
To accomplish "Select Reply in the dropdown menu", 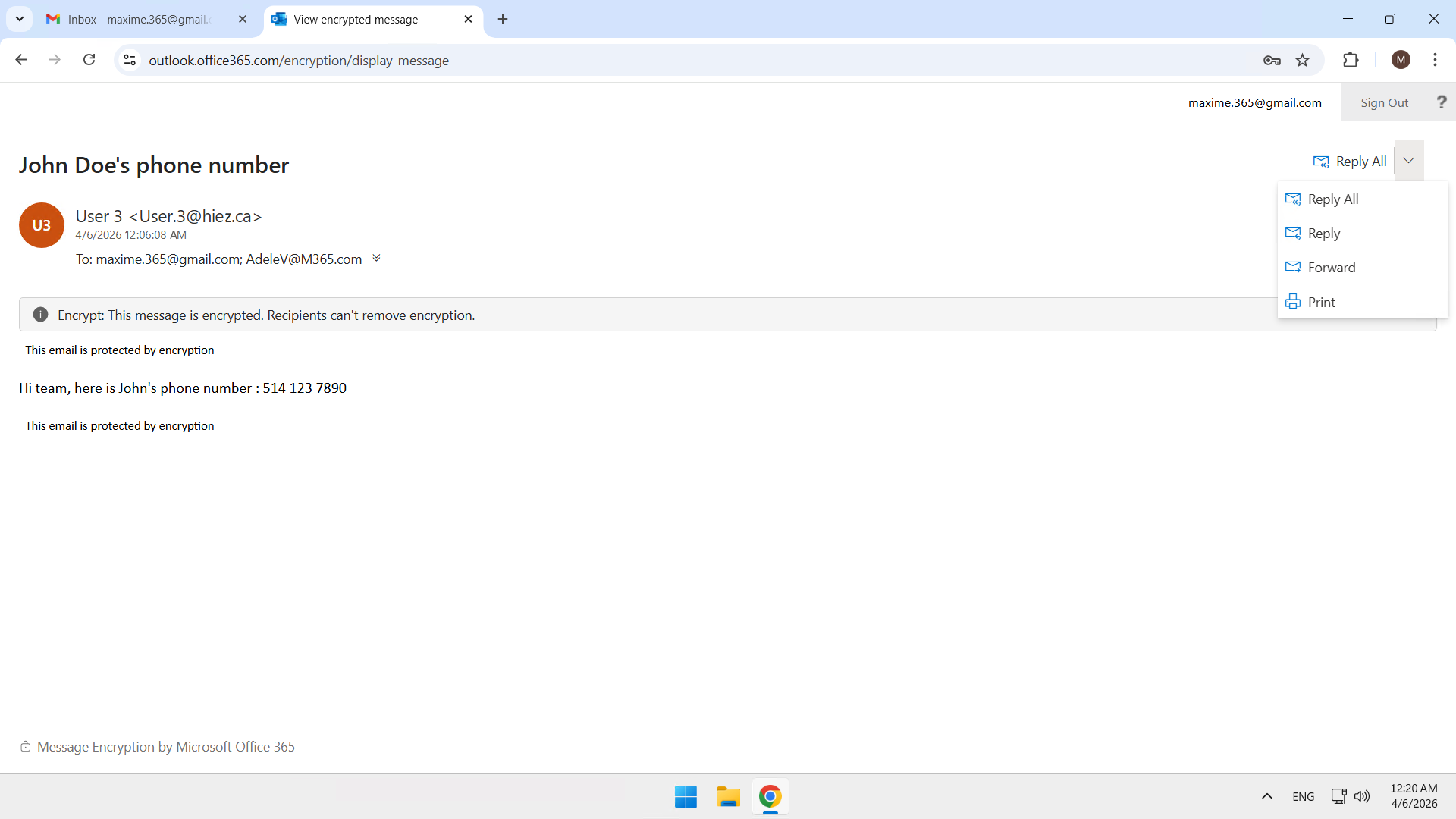I will (x=1323, y=234).
